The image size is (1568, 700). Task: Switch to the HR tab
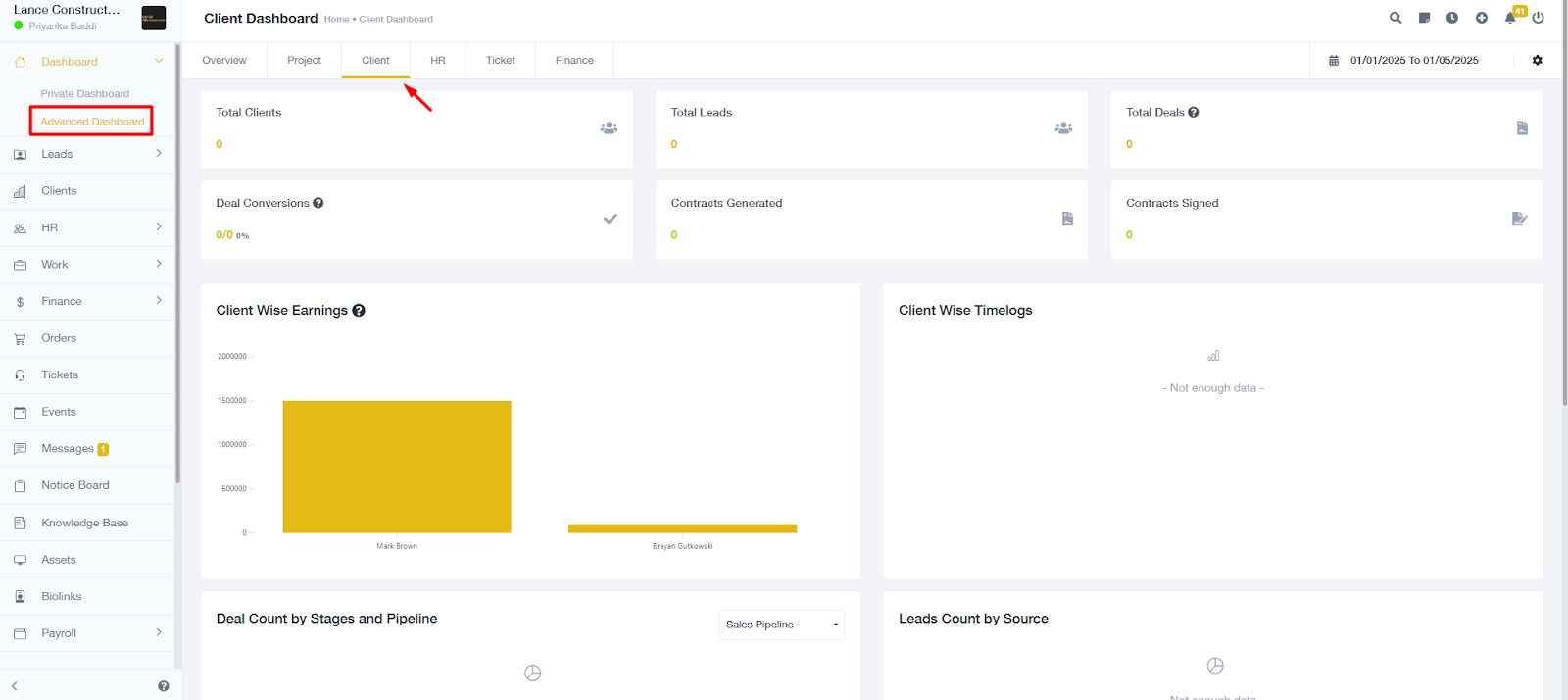click(438, 61)
